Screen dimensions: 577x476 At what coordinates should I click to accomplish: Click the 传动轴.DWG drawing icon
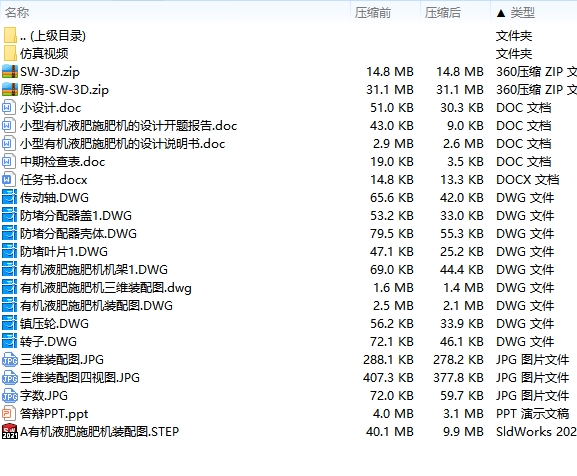coord(9,198)
